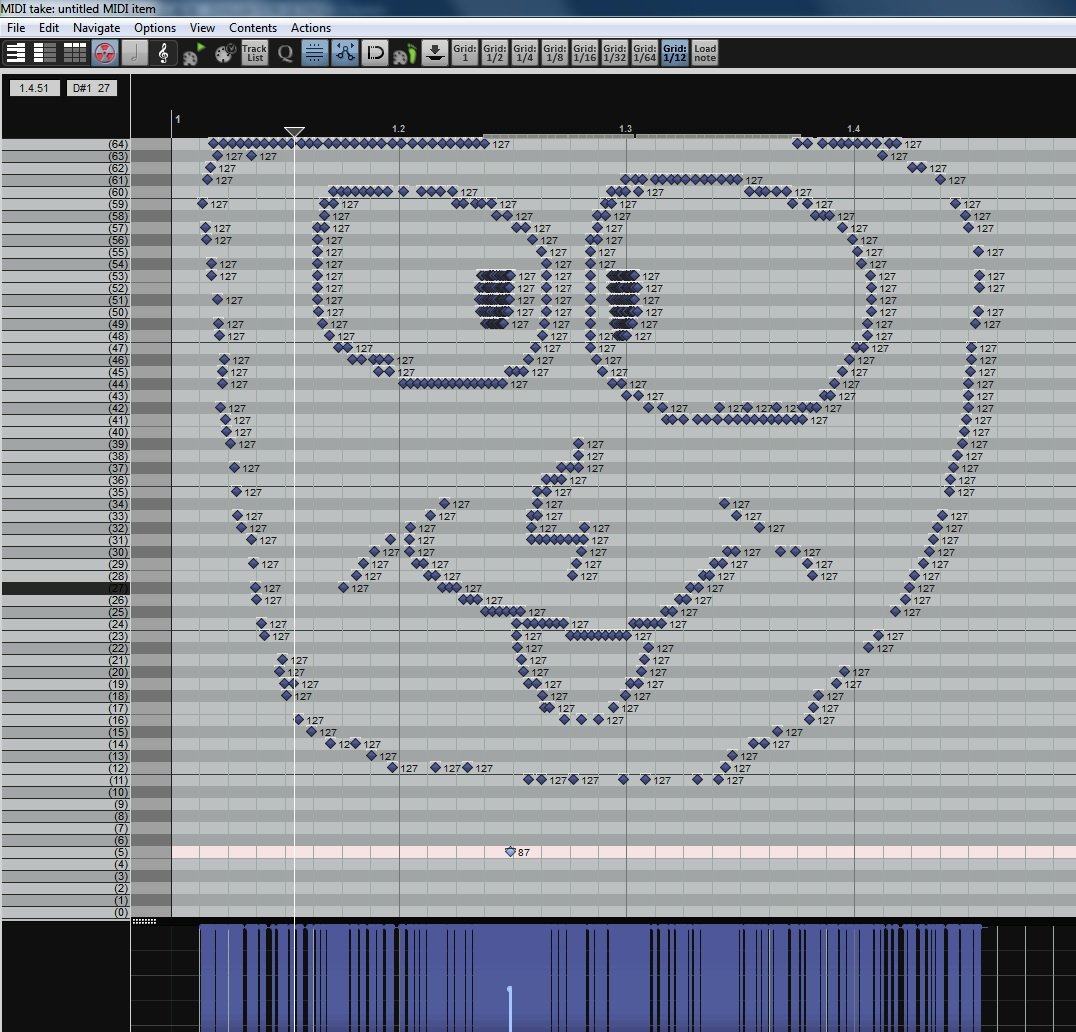Click the Load note button
Viewport: 1076px width, 1032px height.
(705, 53)
